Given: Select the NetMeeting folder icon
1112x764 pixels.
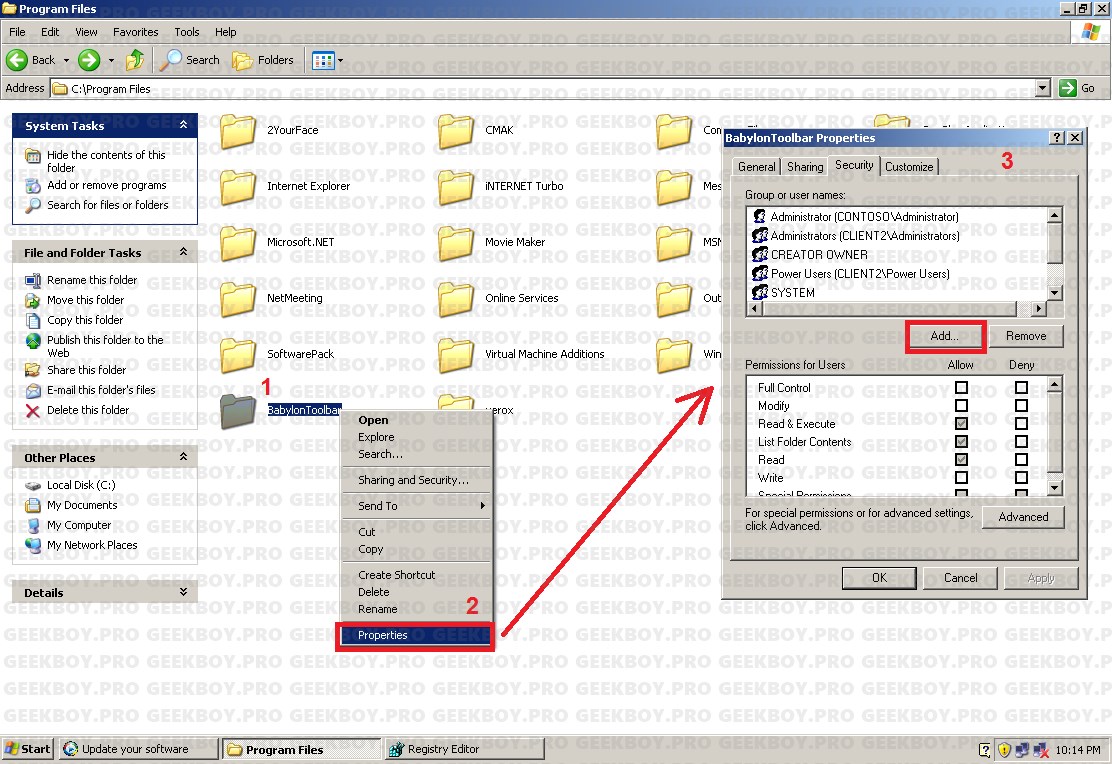Looking at the screenshot, I should (238, 299).
